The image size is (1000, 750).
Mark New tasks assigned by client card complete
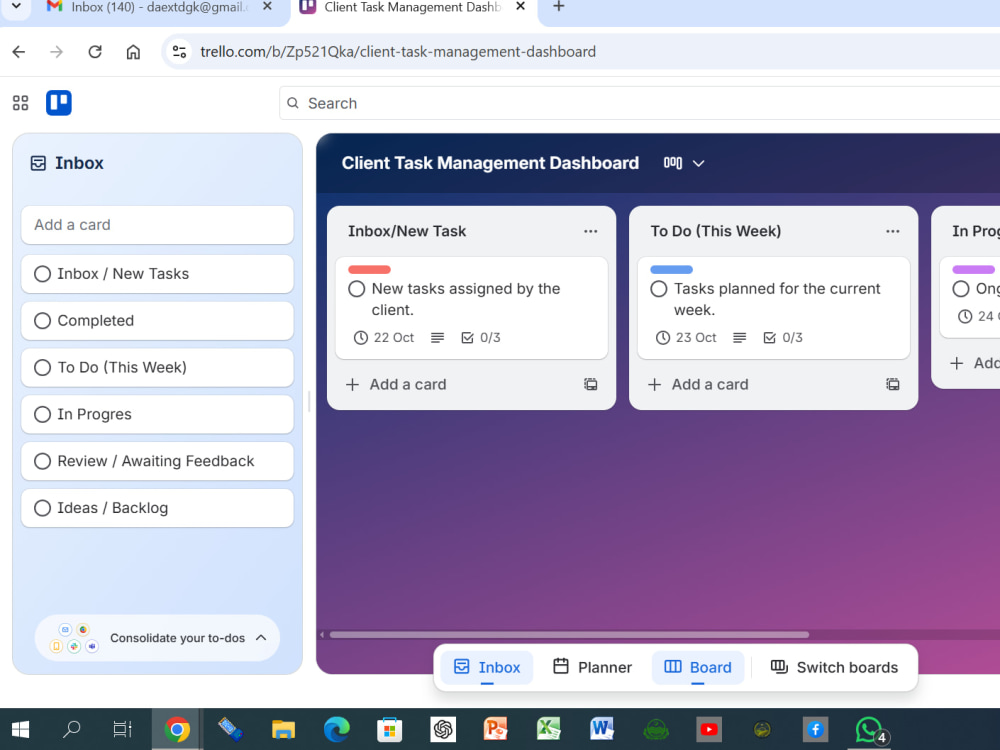(357, 289)
